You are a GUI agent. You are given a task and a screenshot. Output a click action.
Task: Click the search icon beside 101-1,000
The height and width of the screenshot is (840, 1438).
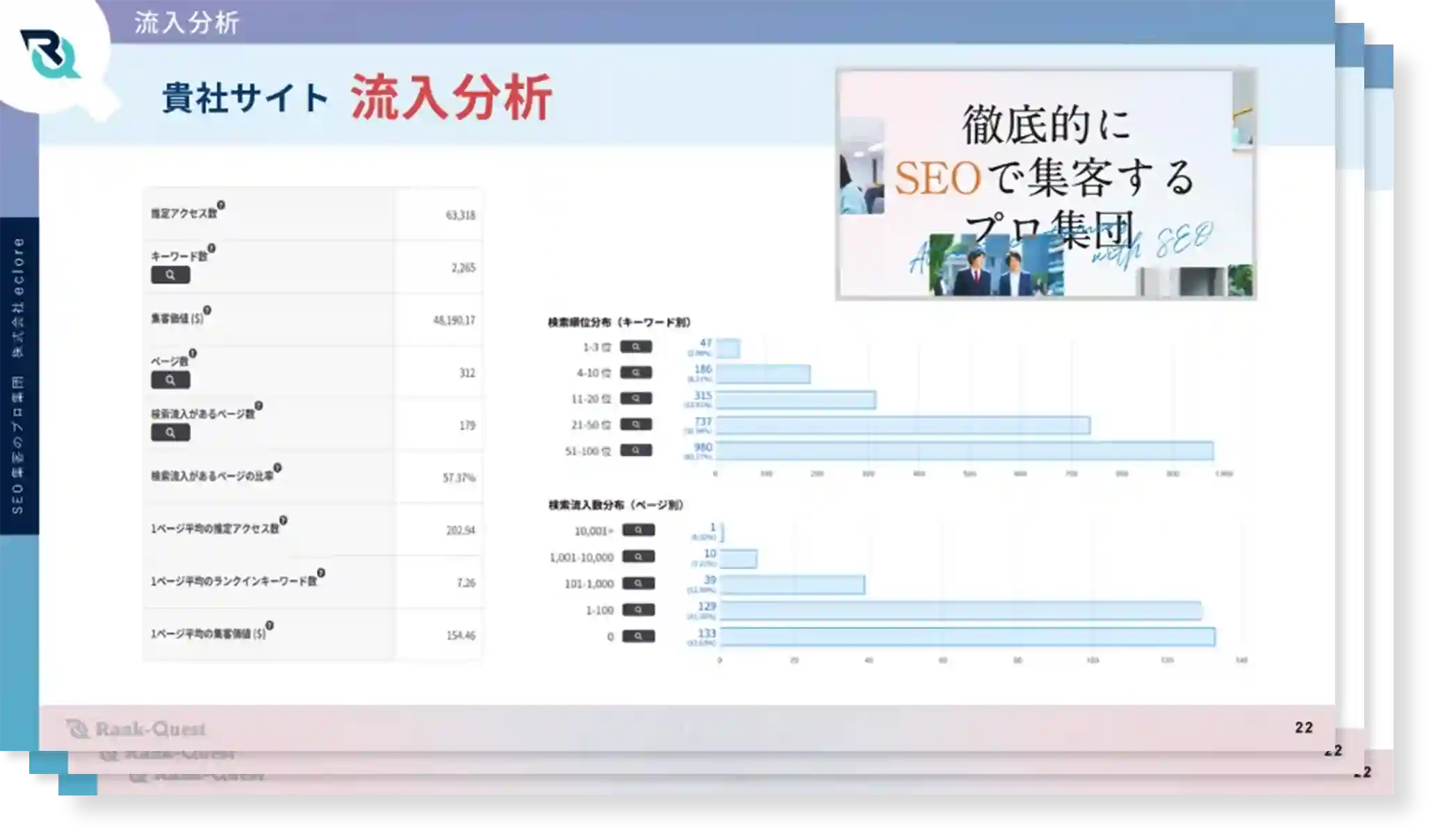coord(638,583)
